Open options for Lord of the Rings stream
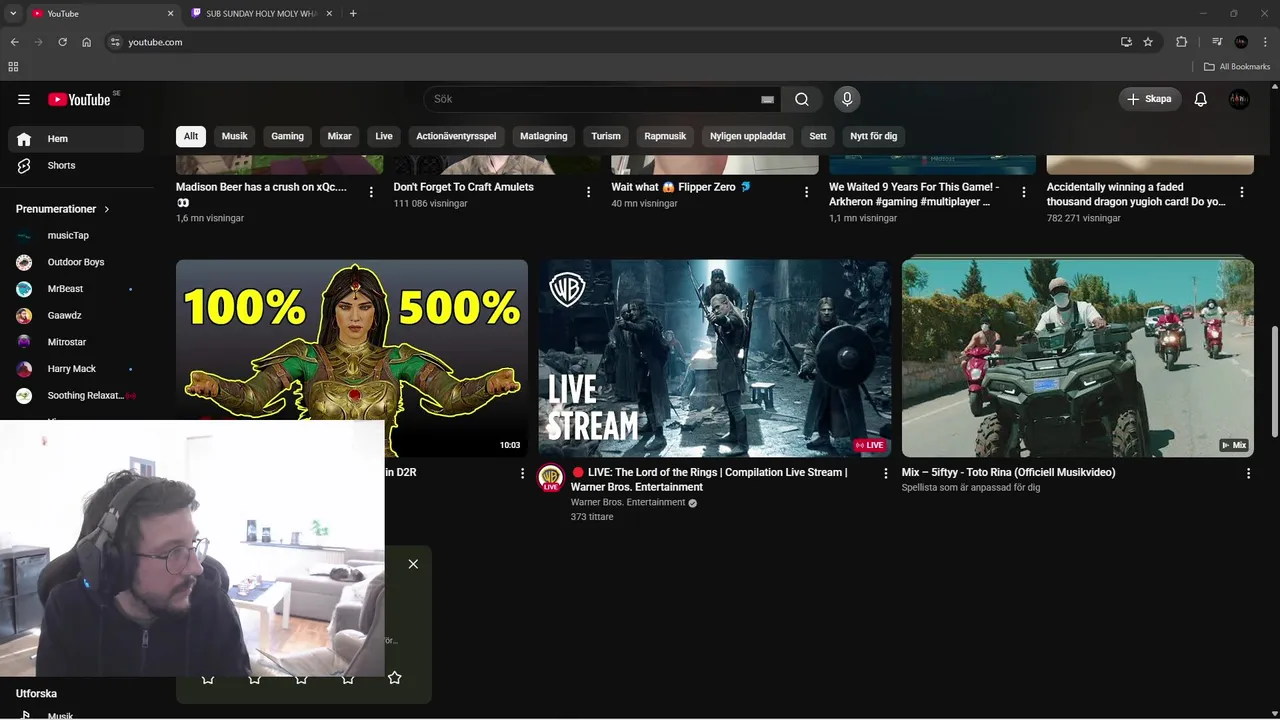 (885, 473)
